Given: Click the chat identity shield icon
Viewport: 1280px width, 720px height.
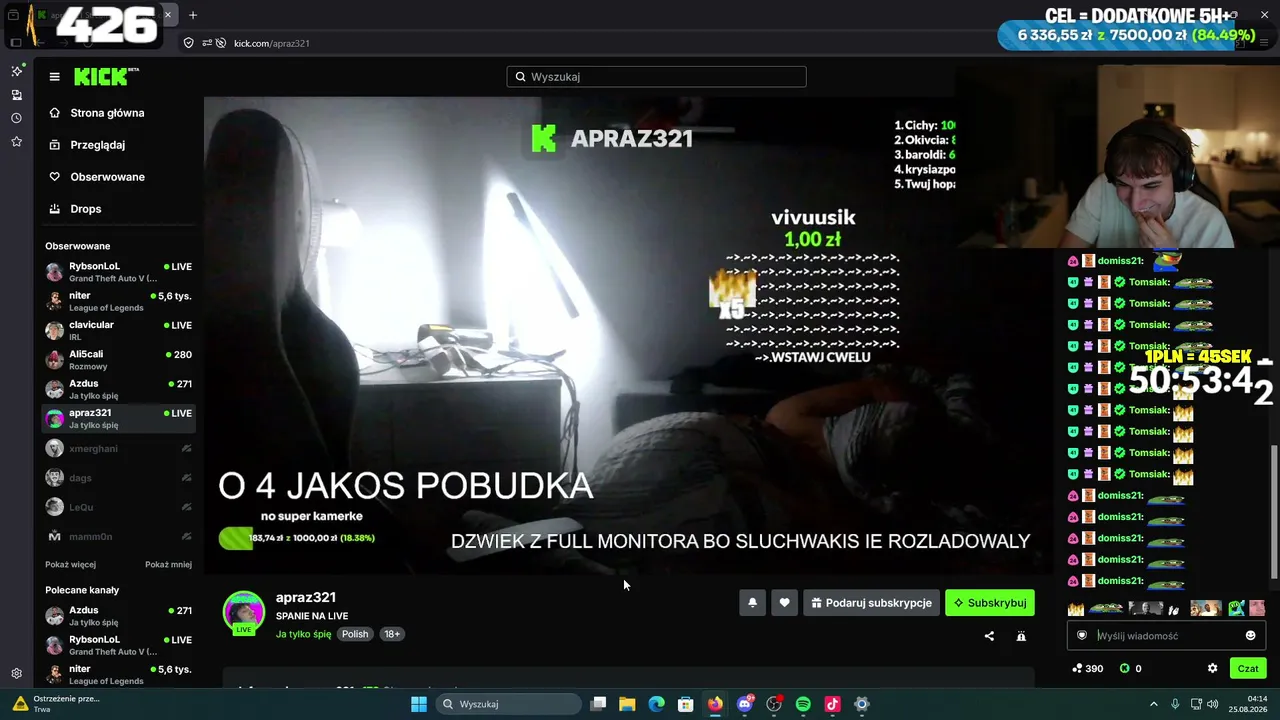Looking at the screenshot, I should [x=1082, y=636].
